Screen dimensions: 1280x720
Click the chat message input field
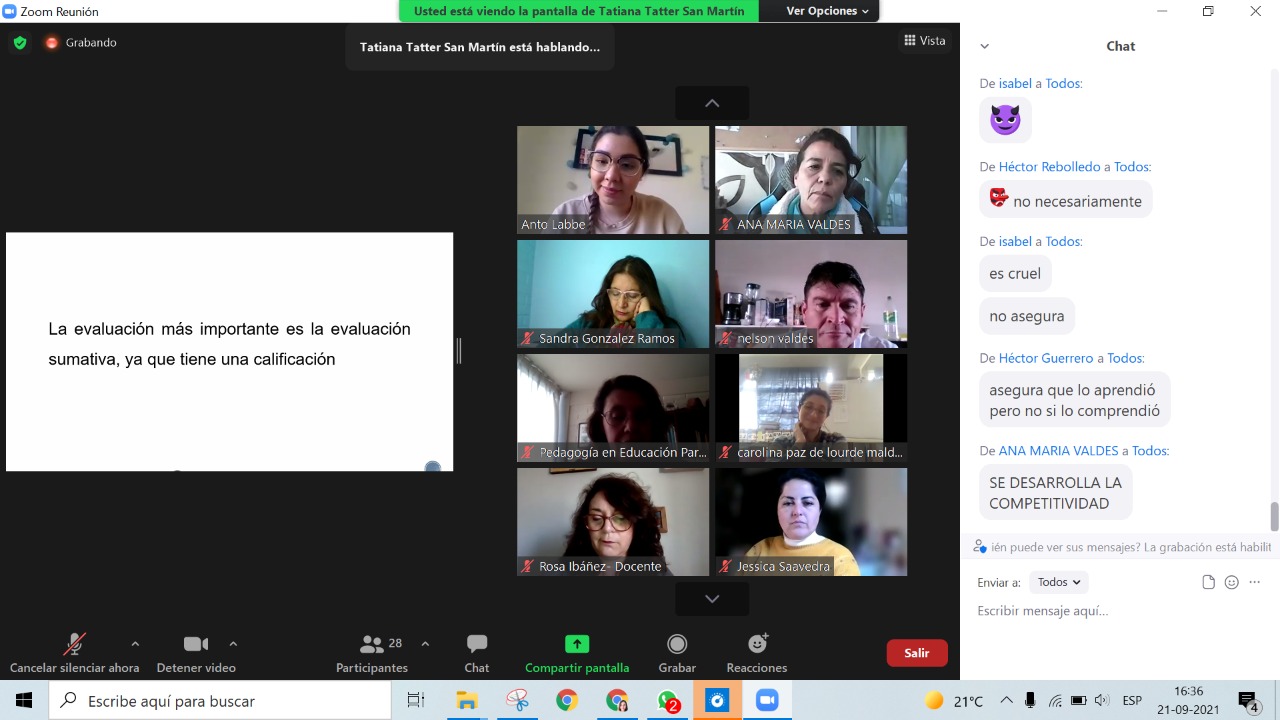pyautogui.click(x=1110, y=611)
